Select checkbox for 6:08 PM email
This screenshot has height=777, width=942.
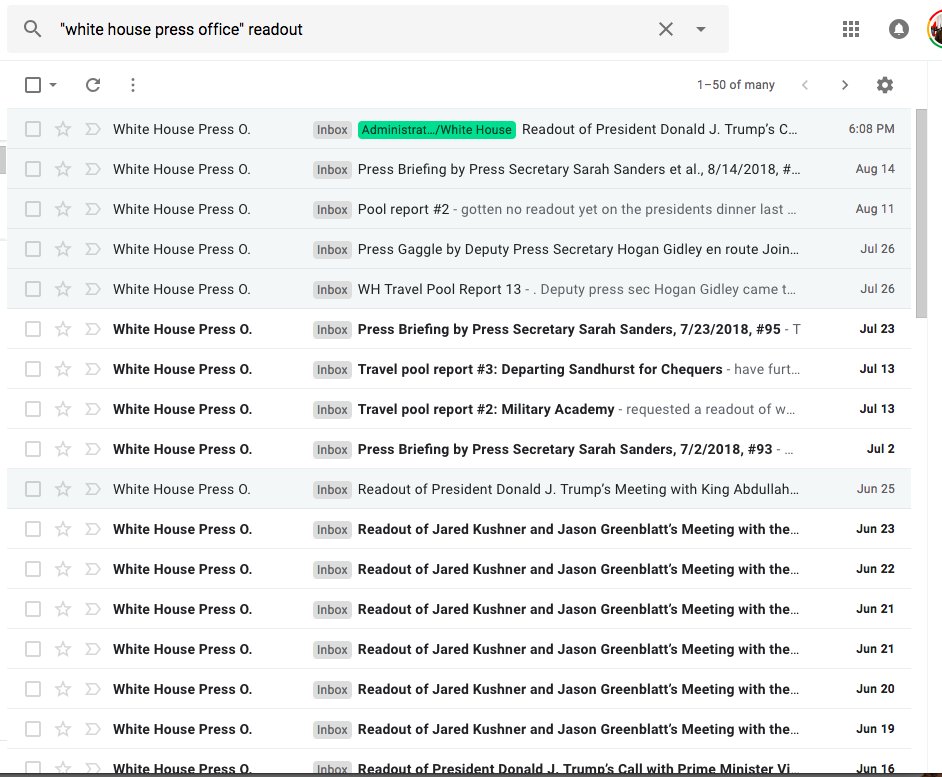click(x=33, y=129)
